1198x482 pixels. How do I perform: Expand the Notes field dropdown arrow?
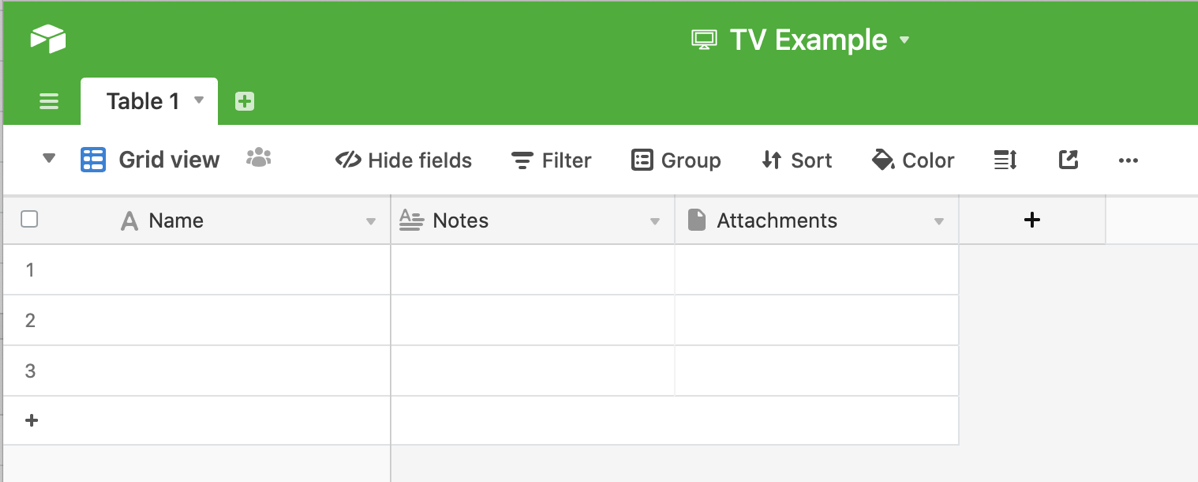click(655, 221)
